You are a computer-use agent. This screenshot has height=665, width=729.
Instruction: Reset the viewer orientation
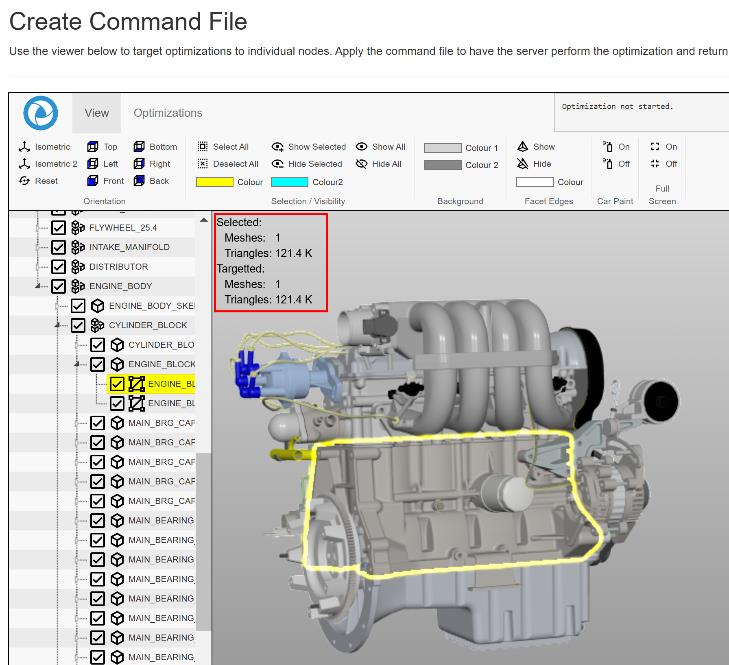click(x=39, y=181)
